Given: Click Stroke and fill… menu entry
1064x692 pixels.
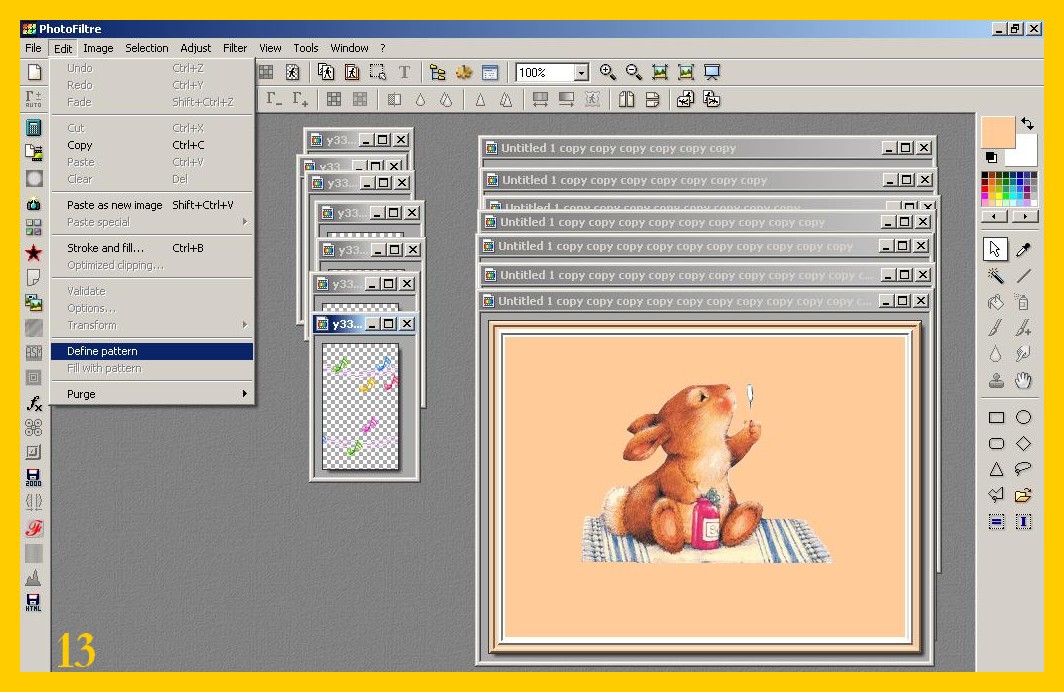Looking at the screenshot, I should [105, 248].
